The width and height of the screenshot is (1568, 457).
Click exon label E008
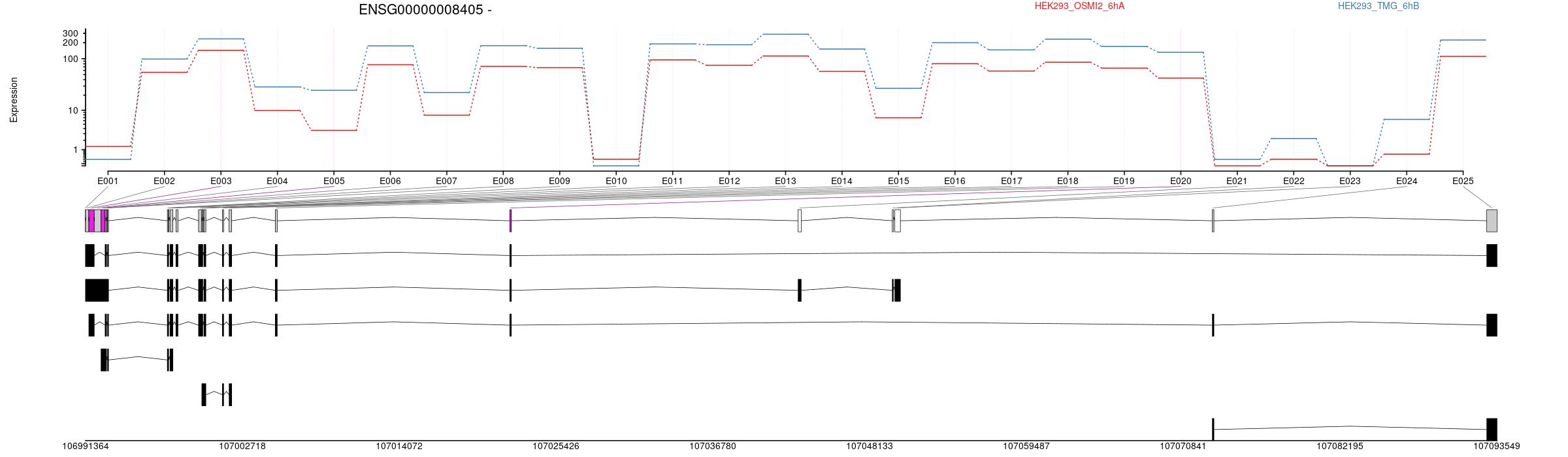click(x=503, y=181)
